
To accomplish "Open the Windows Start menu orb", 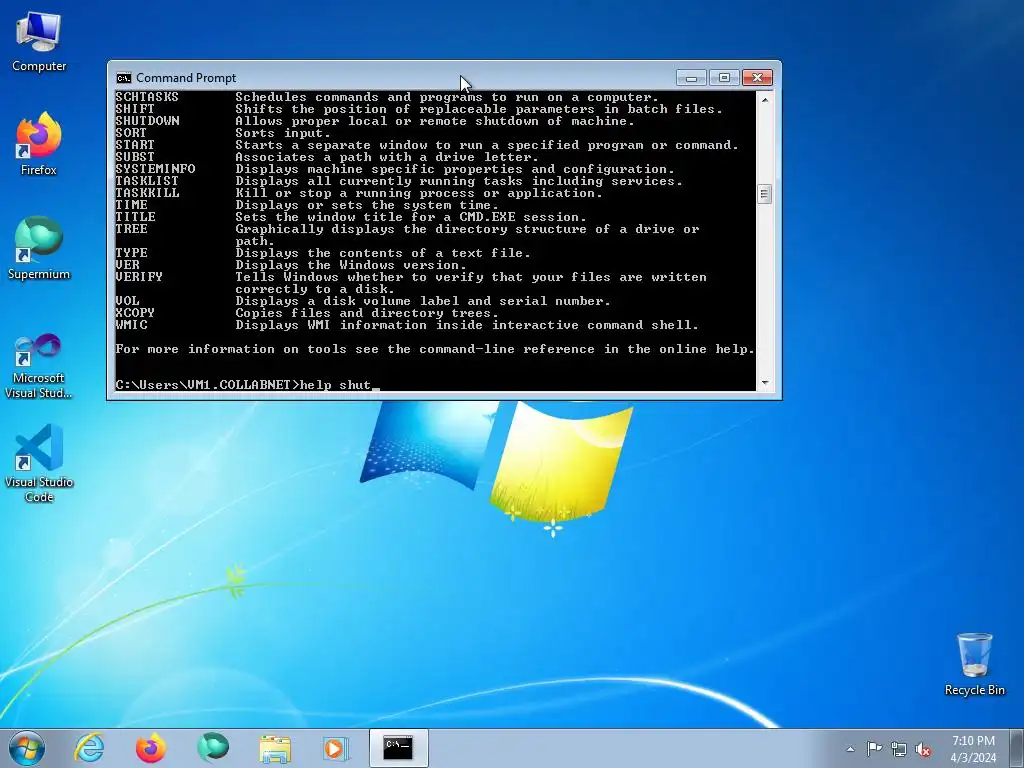I will pos(27,748).
